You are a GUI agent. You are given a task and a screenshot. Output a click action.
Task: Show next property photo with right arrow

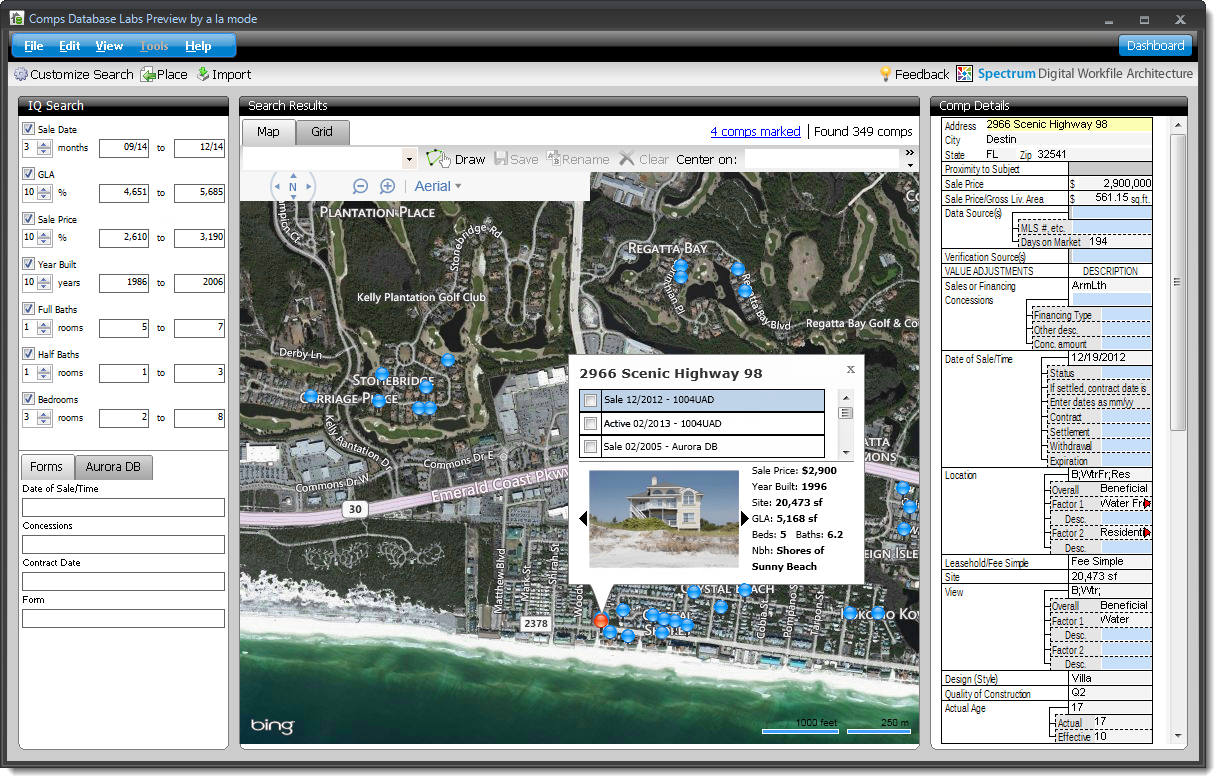[x=744, y=518]
